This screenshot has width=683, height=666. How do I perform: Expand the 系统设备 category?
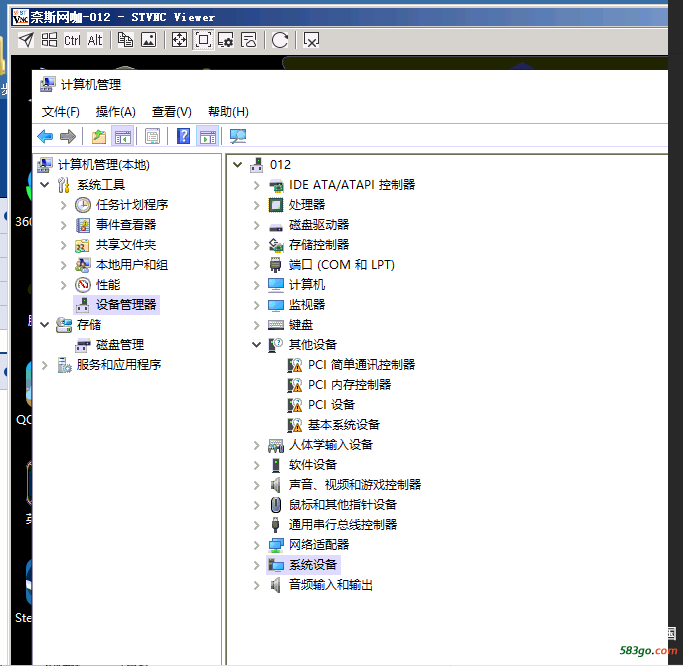tap(257, 565)
